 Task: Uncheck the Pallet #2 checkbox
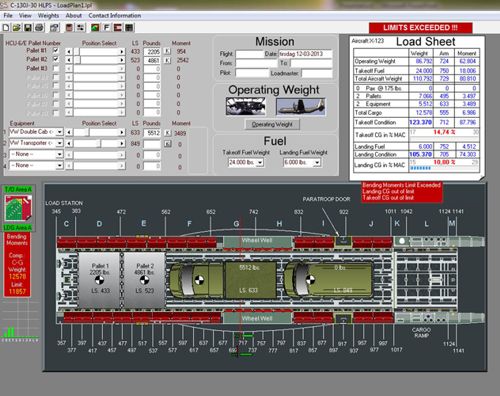click(56, 59)
